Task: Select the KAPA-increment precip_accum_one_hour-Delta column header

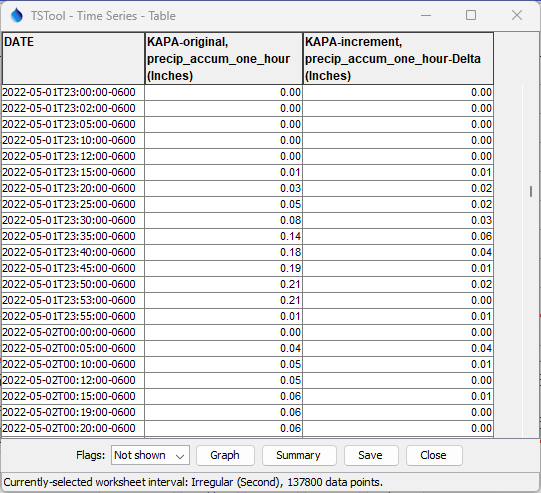Action: (398, 58)
